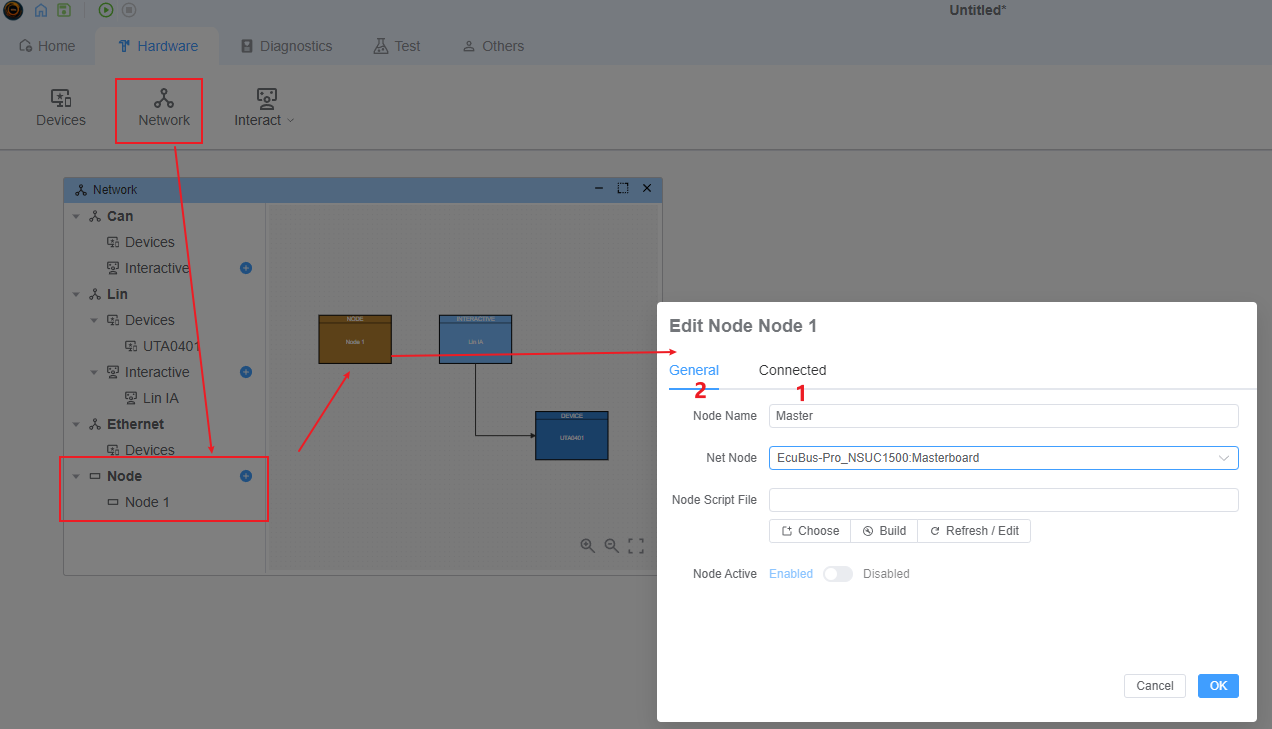Image resolution: width=1272 pixels, height=729 pixels.
Task: Collapse the Can tree group
Action: pos(76,216)
